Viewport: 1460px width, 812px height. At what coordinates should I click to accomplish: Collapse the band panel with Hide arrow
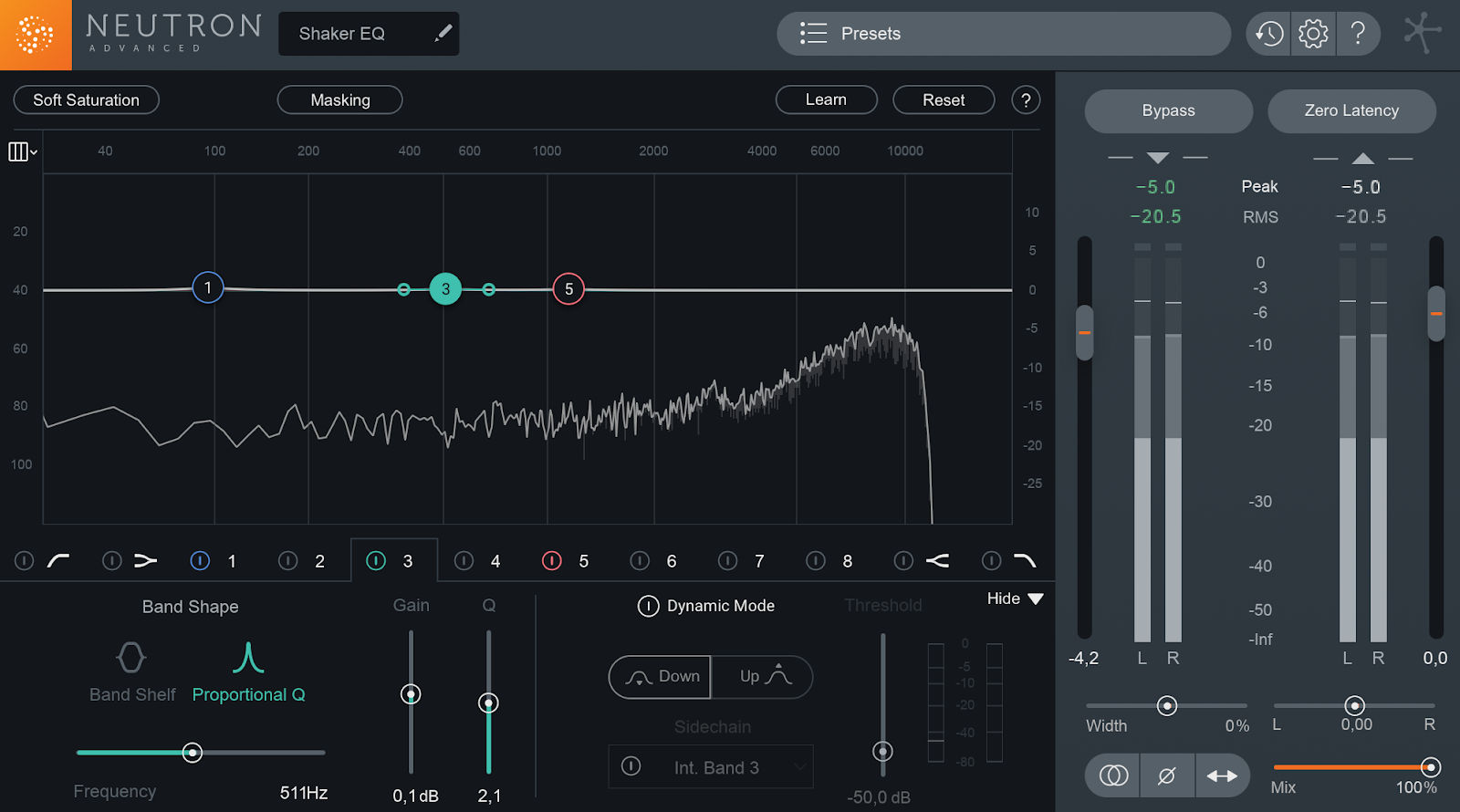pyautogui.click(x=1035, y=599)
